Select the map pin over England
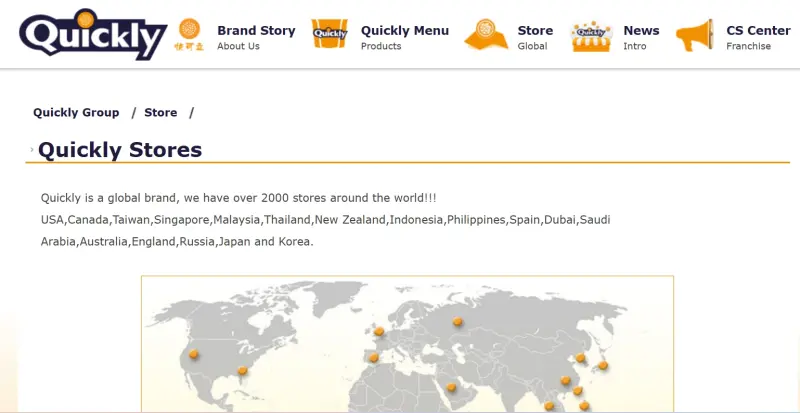The image size is (800, 413). [x=379, y=331]
